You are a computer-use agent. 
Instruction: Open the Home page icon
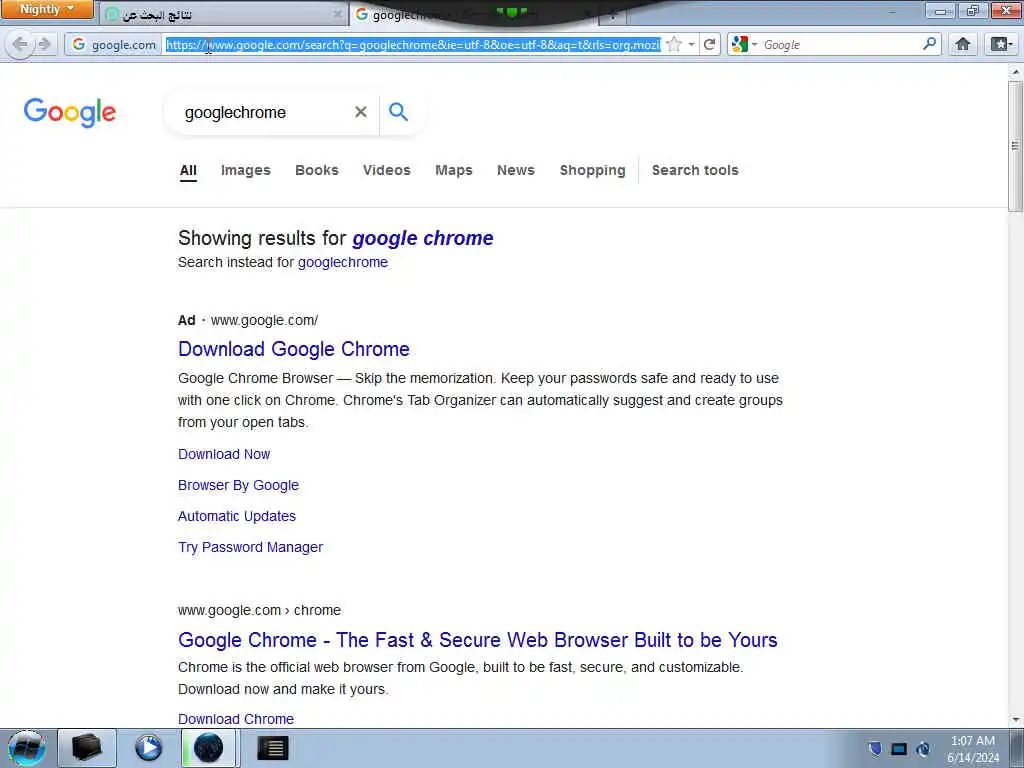(x=963, y=44)
